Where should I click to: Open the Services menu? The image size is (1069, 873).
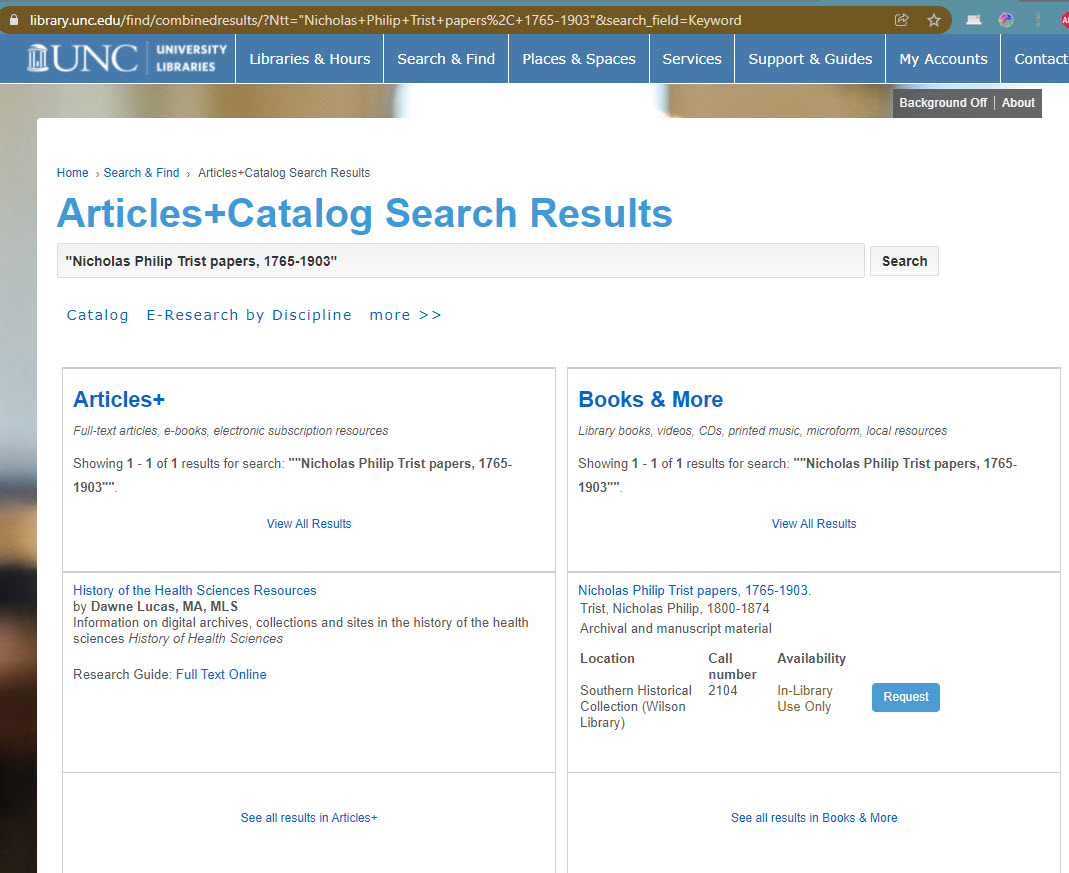point(692,59)
